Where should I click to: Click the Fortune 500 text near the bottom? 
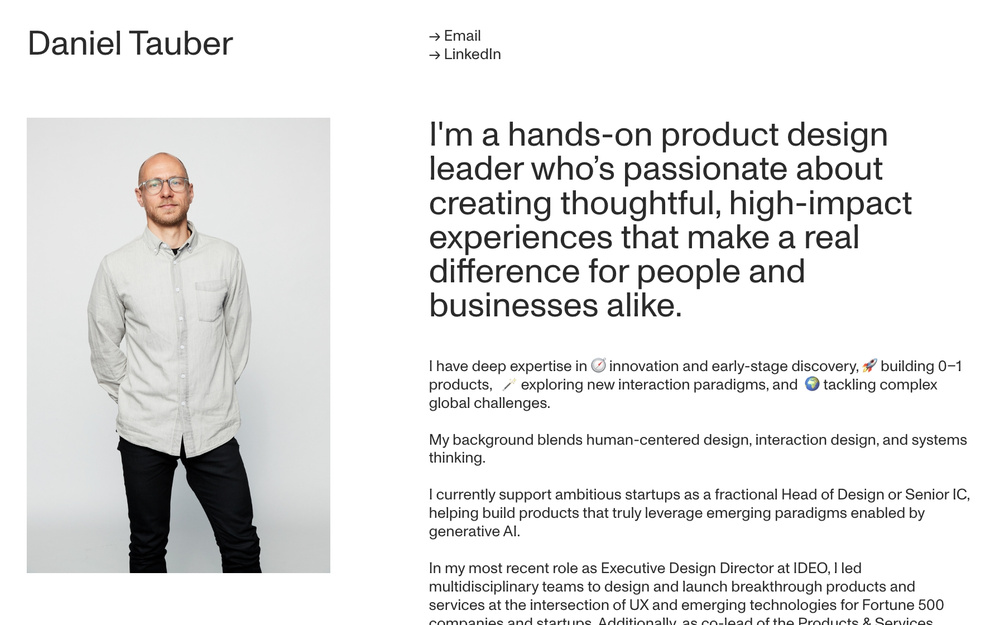[x=904, y=605]
